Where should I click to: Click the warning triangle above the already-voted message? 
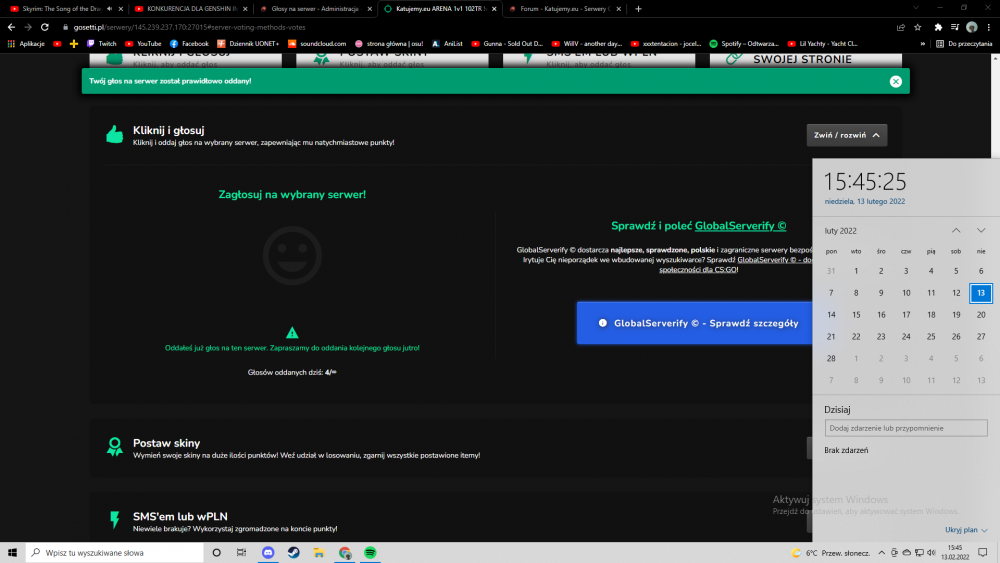[x=292, y=332]
